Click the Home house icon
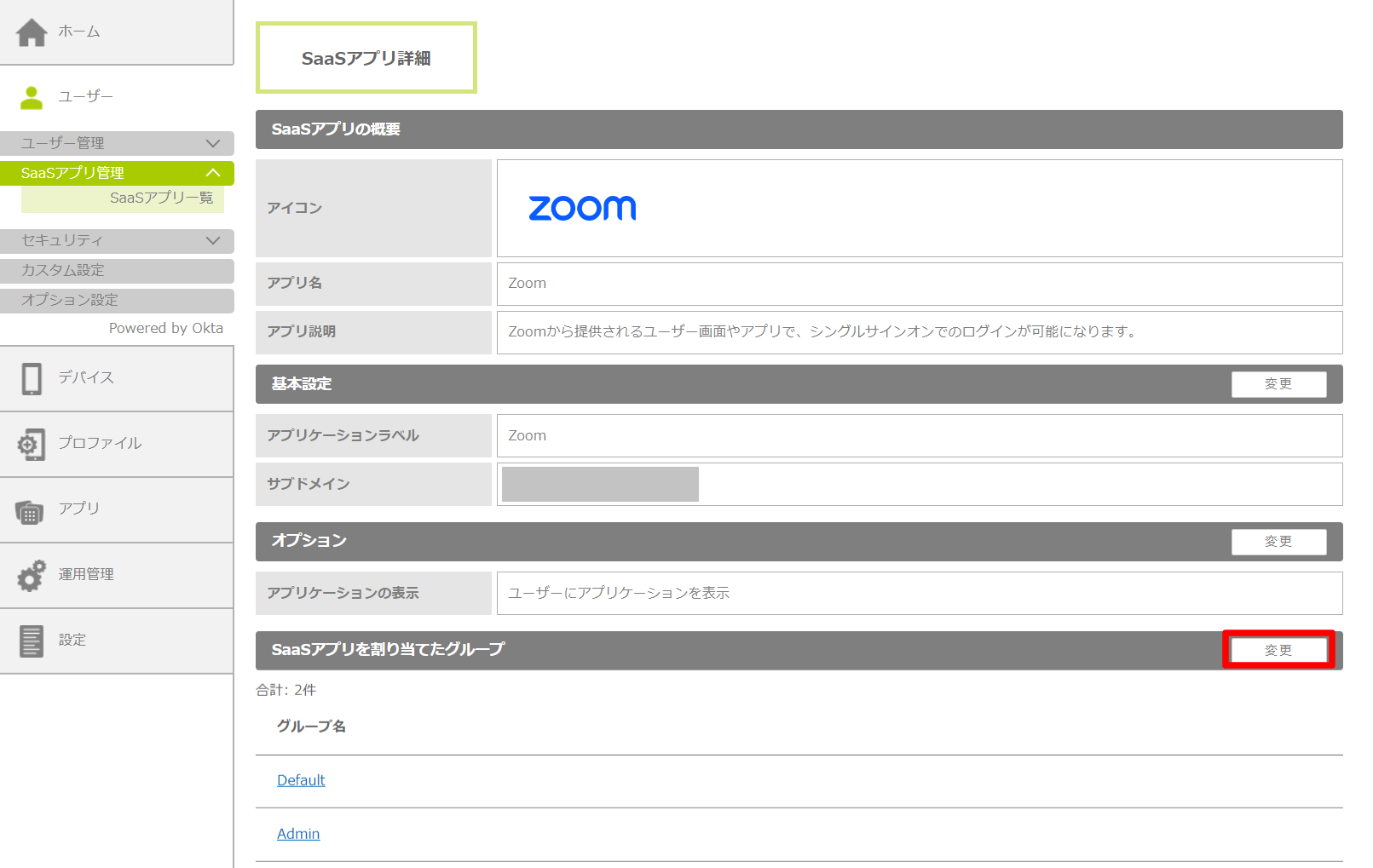This screenshot has height=868, width=1373. (32, 32)
